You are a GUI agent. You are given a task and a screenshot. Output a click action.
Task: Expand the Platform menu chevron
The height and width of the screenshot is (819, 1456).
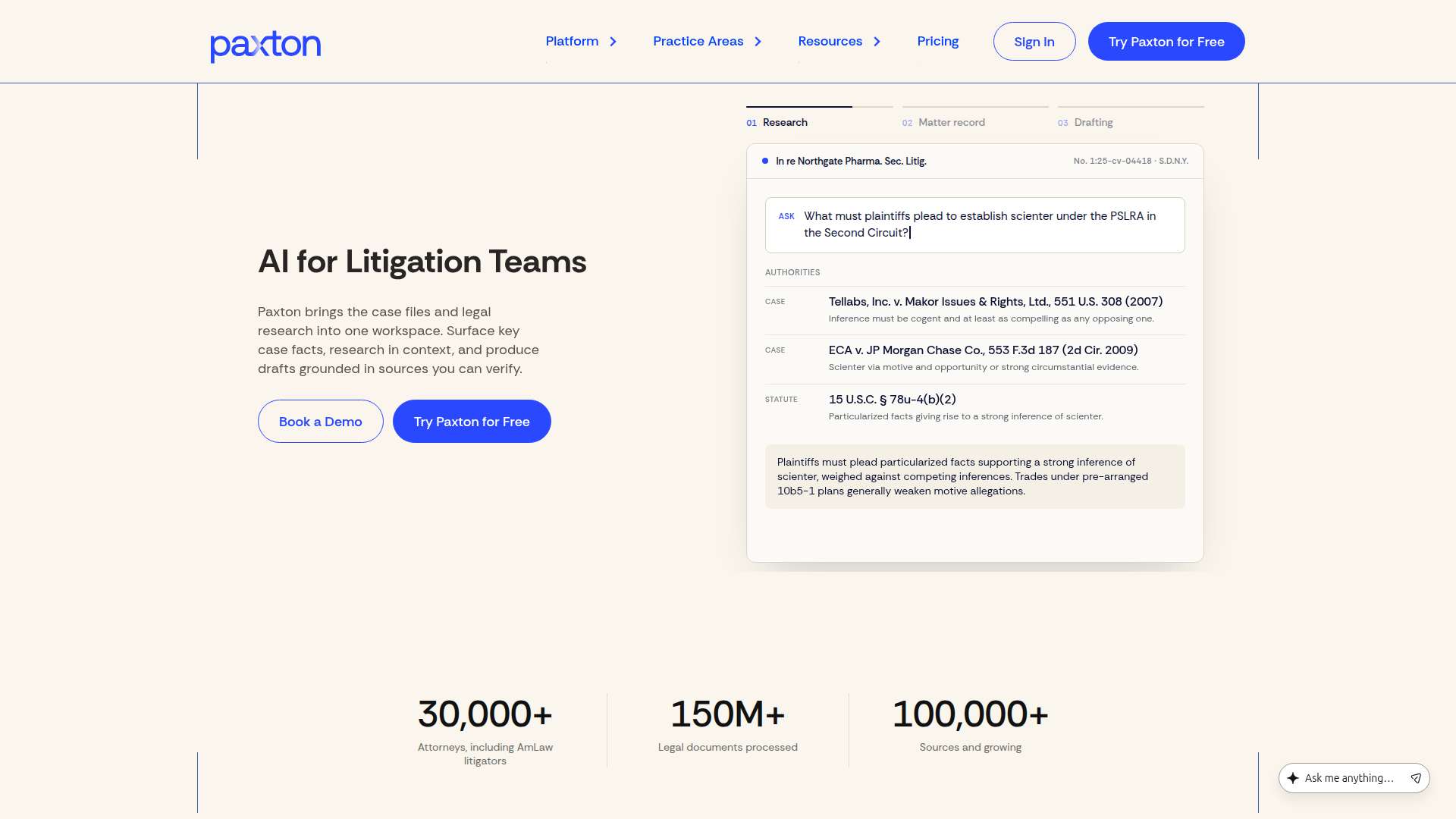(613, 42)
